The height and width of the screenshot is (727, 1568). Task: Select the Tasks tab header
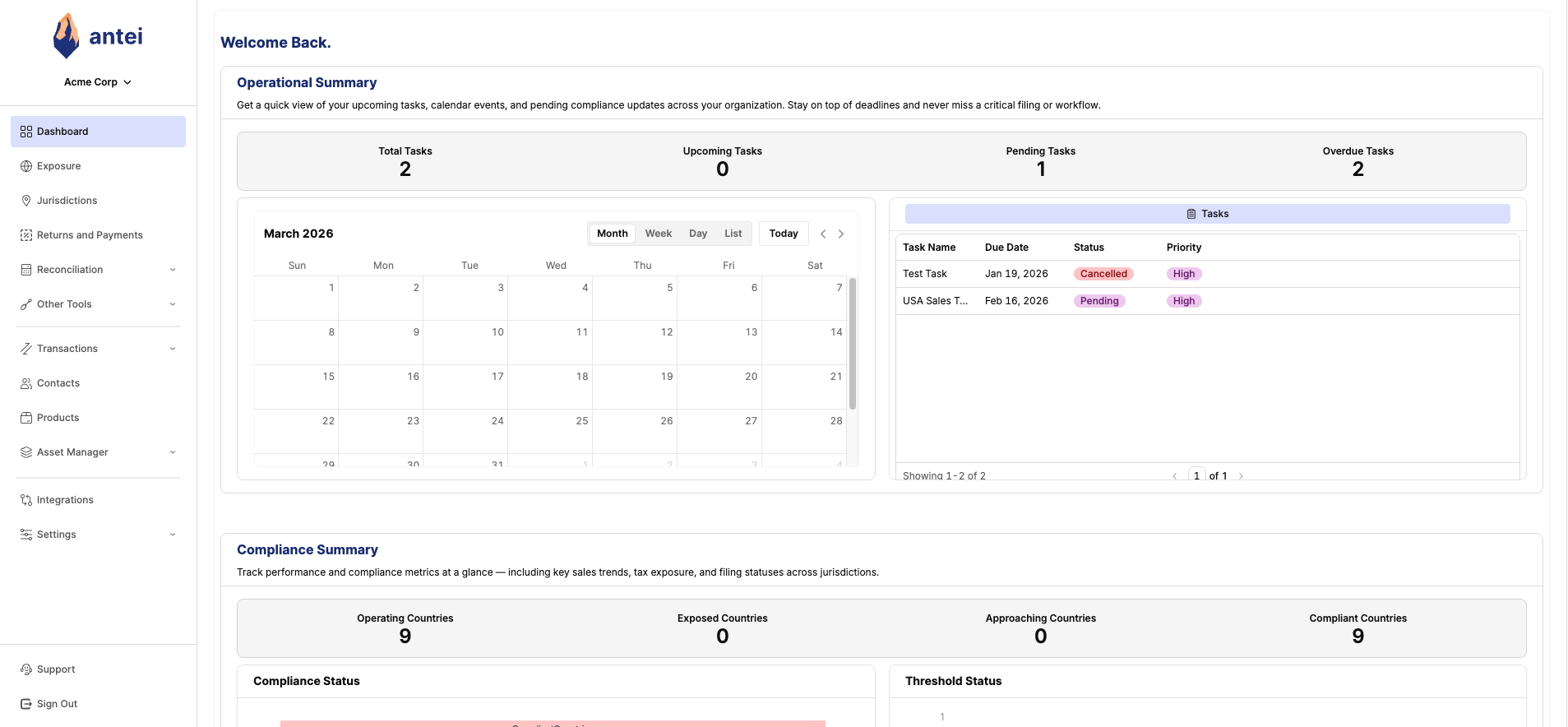click(1208, 214)
